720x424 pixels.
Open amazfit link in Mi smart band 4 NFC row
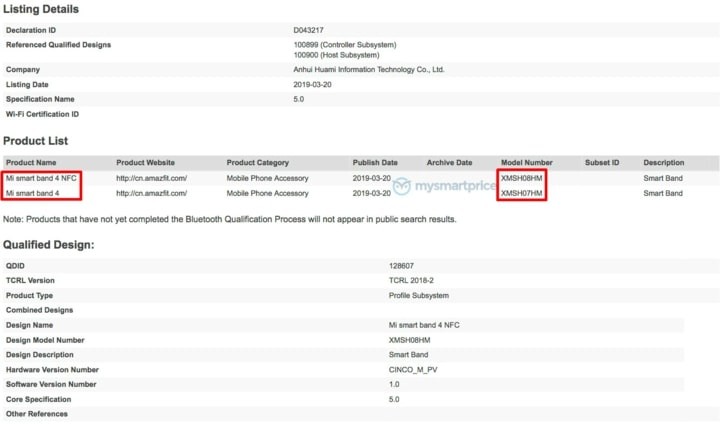pos(152,178)
